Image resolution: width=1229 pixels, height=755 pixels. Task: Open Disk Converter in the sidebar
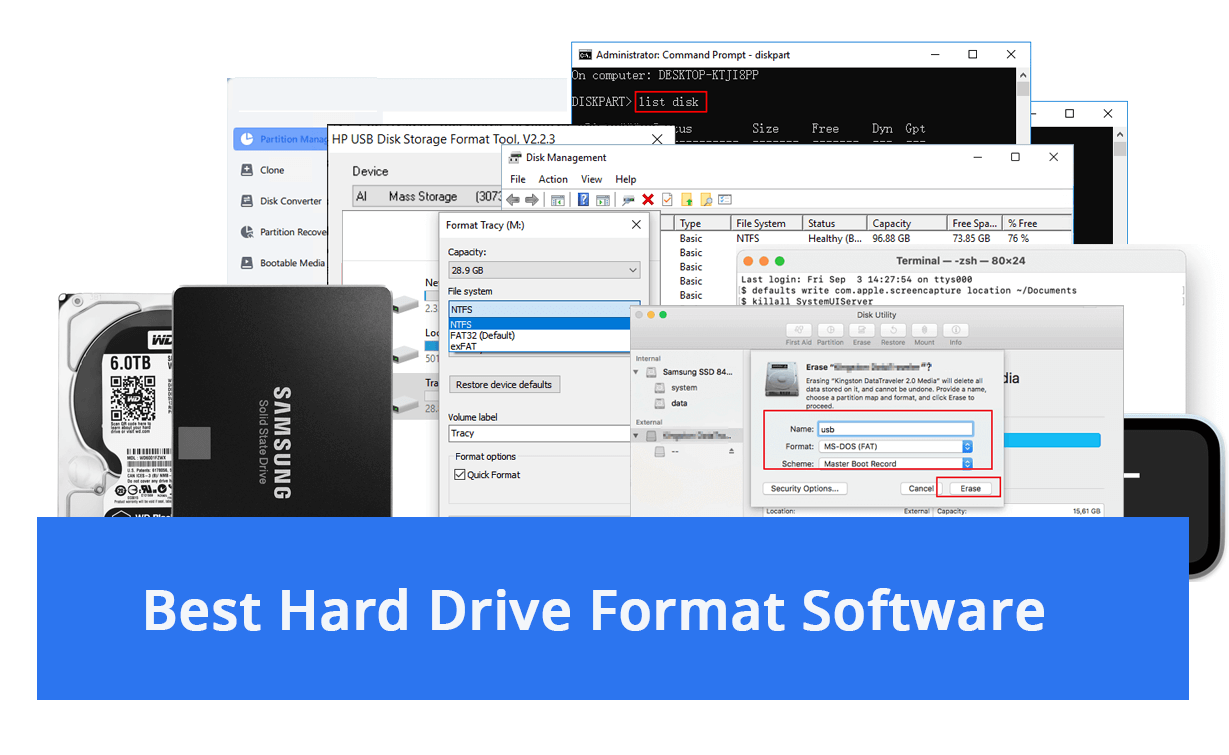point(281,201)
